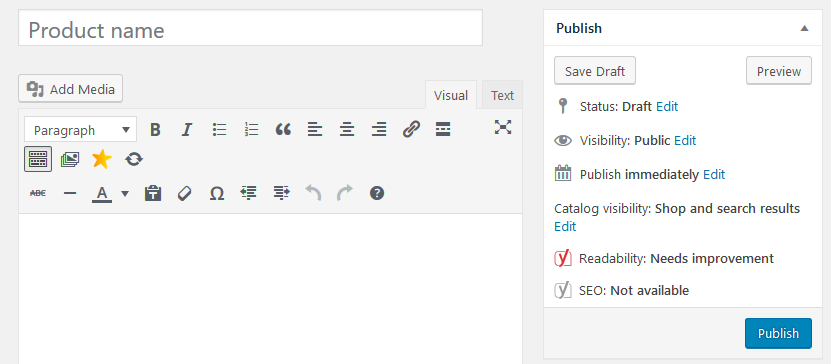The width and height of the screenshot is (831, 364).
Task: Decrease paragraph indent
Action: [249, 193]
